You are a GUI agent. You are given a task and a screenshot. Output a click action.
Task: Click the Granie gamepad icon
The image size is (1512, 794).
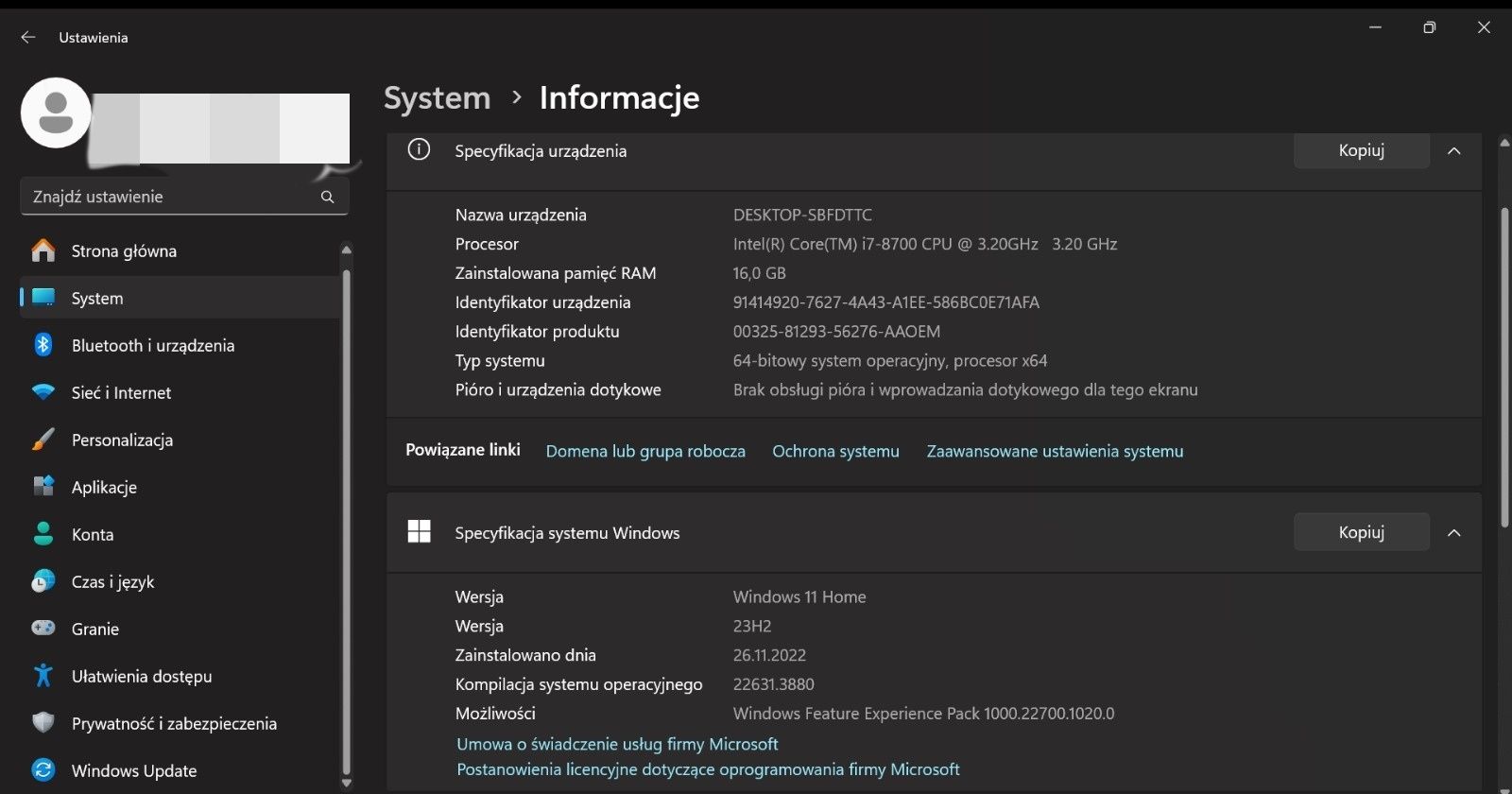click(43, 629)
